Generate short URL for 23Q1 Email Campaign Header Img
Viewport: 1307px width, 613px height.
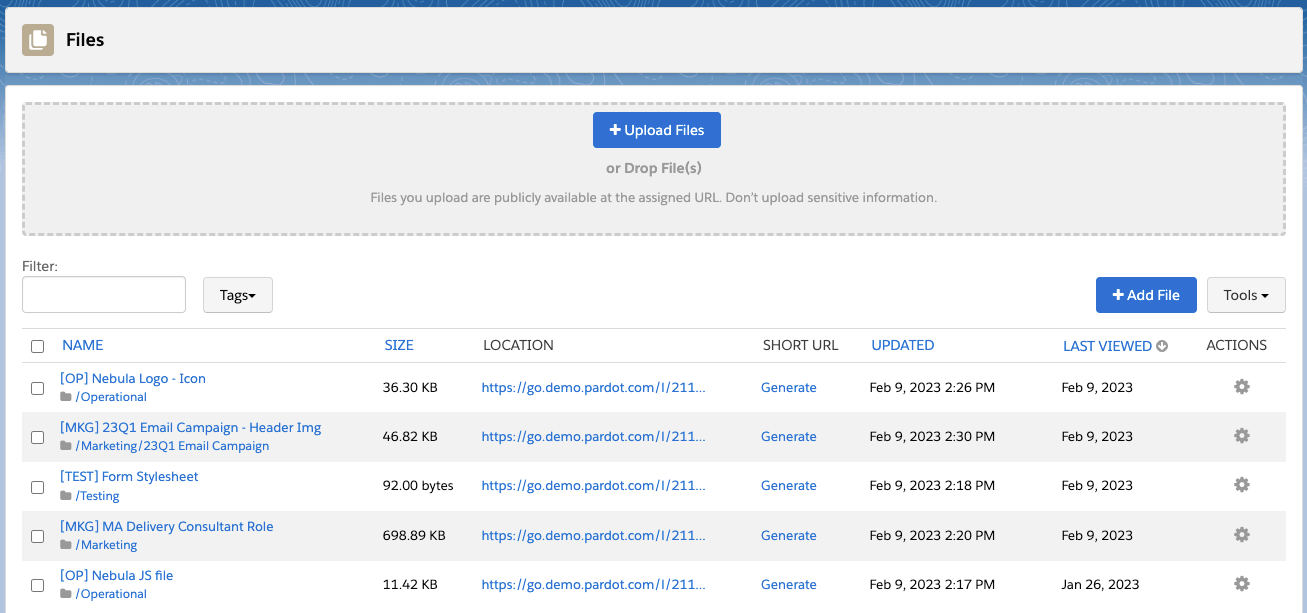pyautogui.click(x=788, y=436)
